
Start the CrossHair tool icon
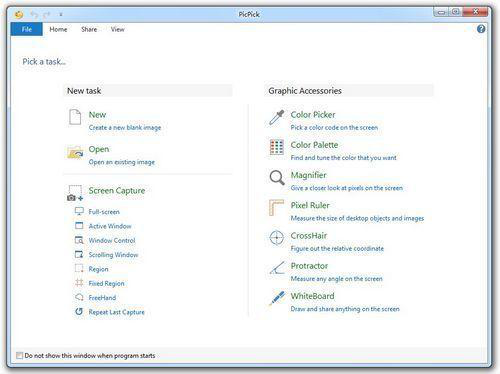(x=276, y=238)
